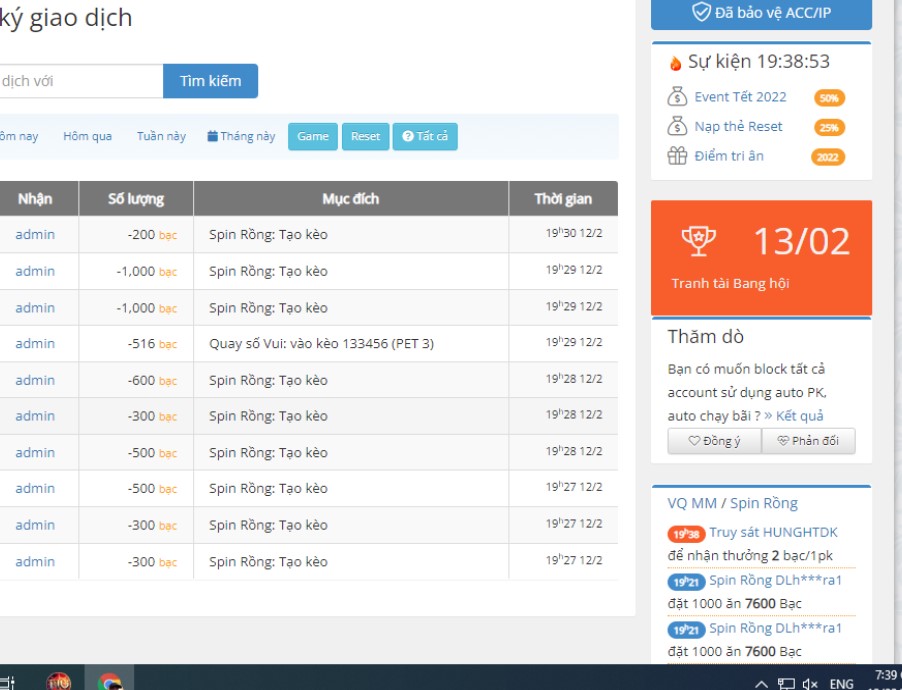The image size is (902, 690).
Task: Vote Phản đối in the poll
Action: point(808,441)
